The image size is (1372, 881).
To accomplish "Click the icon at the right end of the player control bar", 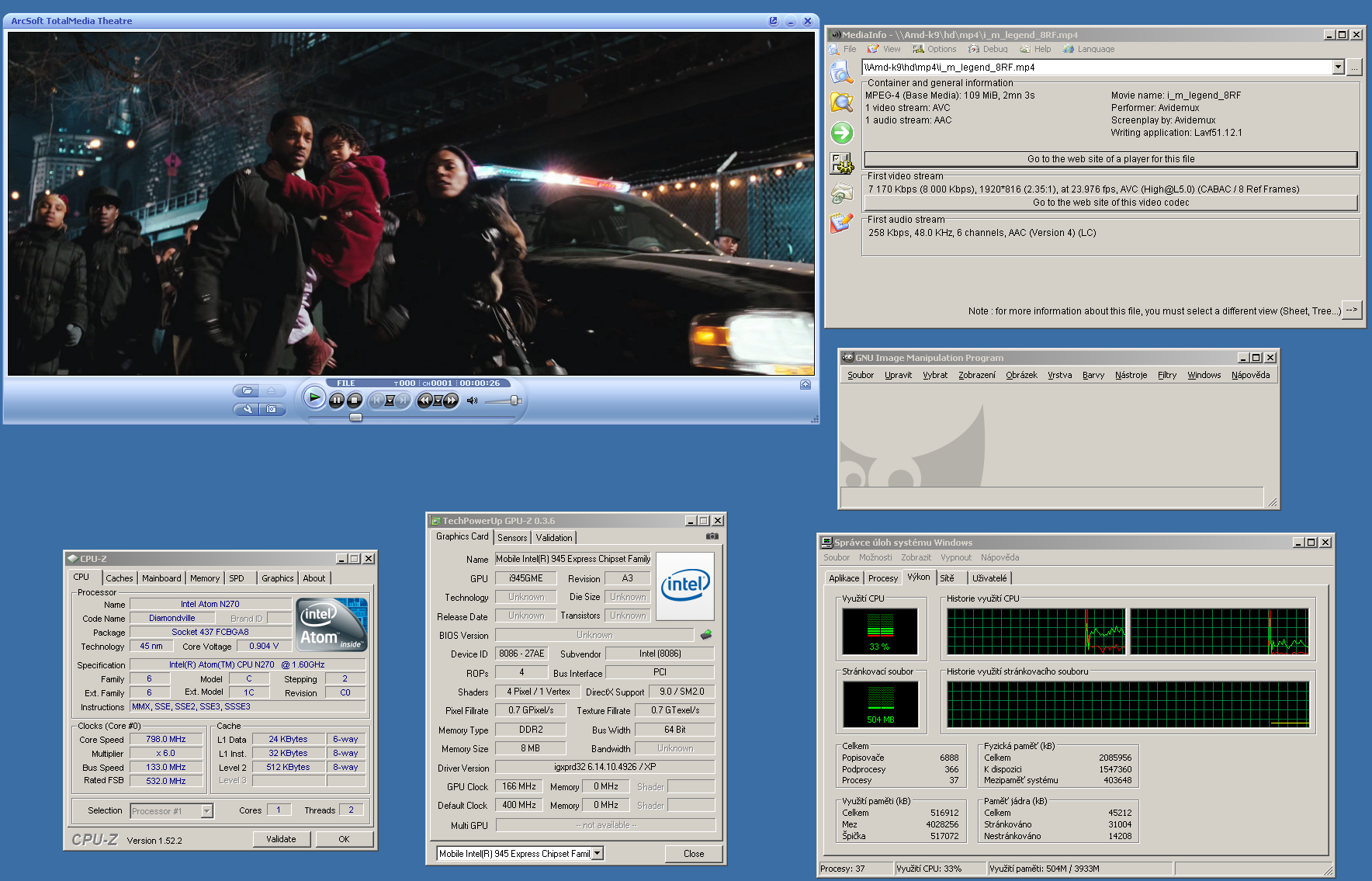I will 806,384.
